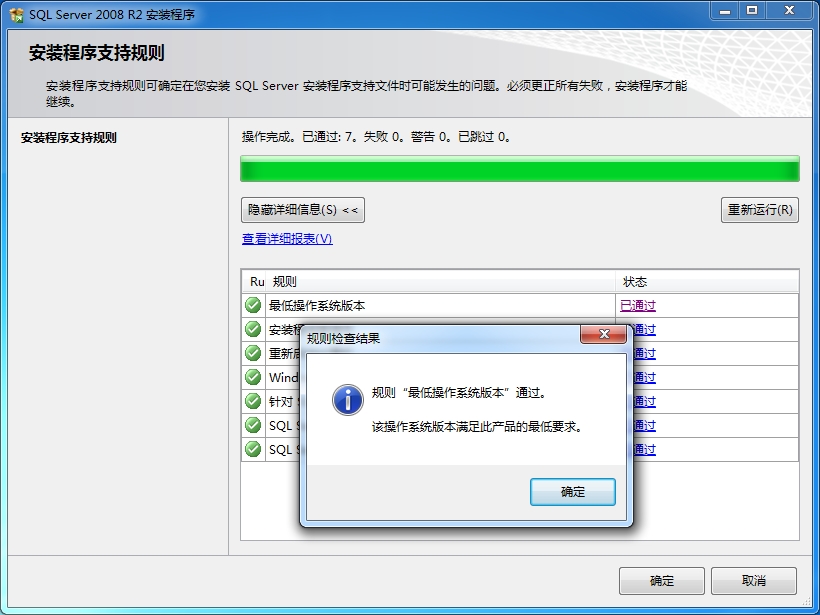Viewport: 820px width, 615px height.
Task: Open the 已通过 status link for first rule
Action: (637, 305)
